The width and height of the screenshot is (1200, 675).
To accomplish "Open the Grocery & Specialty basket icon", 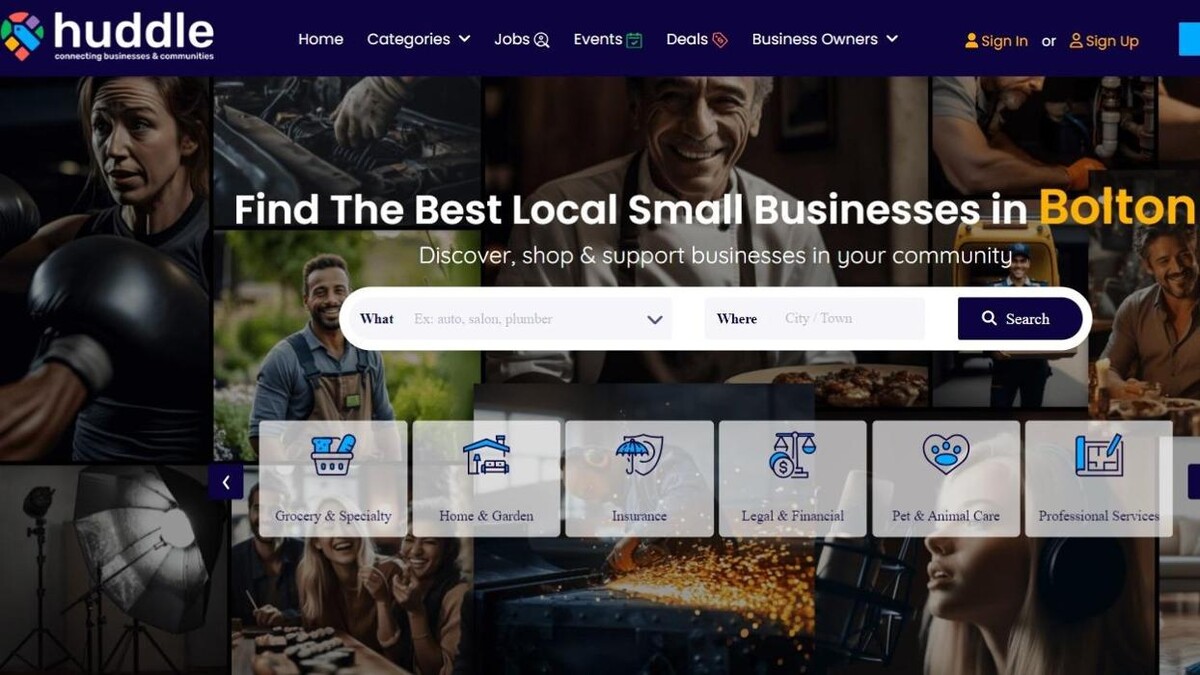I will (333, 456).
